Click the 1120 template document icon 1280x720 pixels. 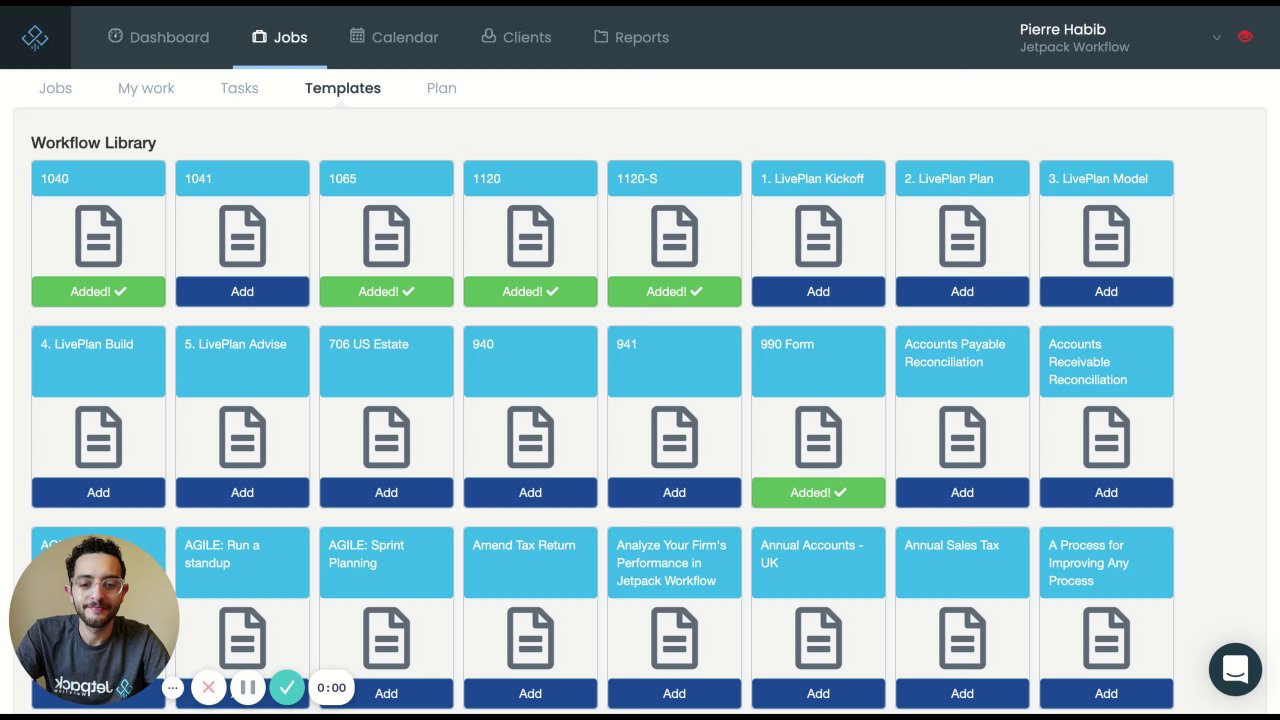tap(530, 236)
